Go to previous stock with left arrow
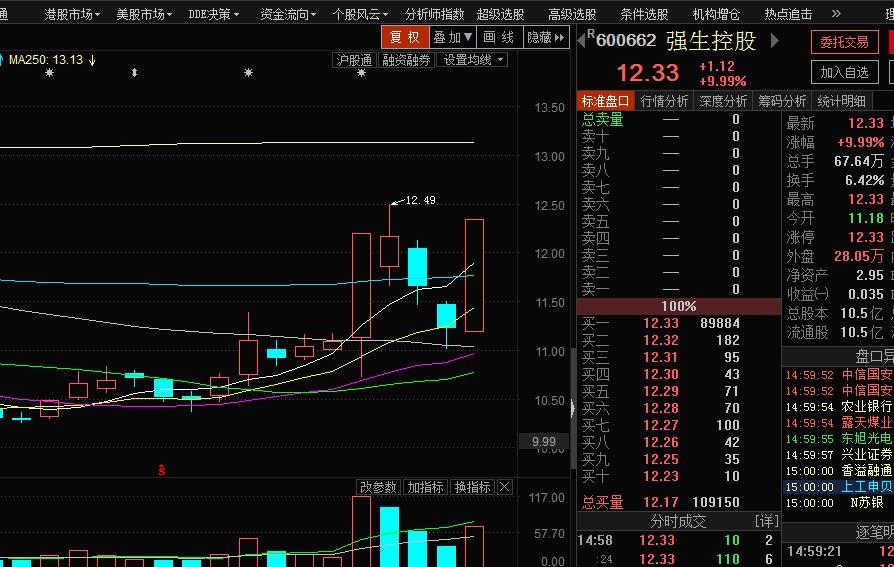The image size is (894, 567). click(x=582, y=40)
